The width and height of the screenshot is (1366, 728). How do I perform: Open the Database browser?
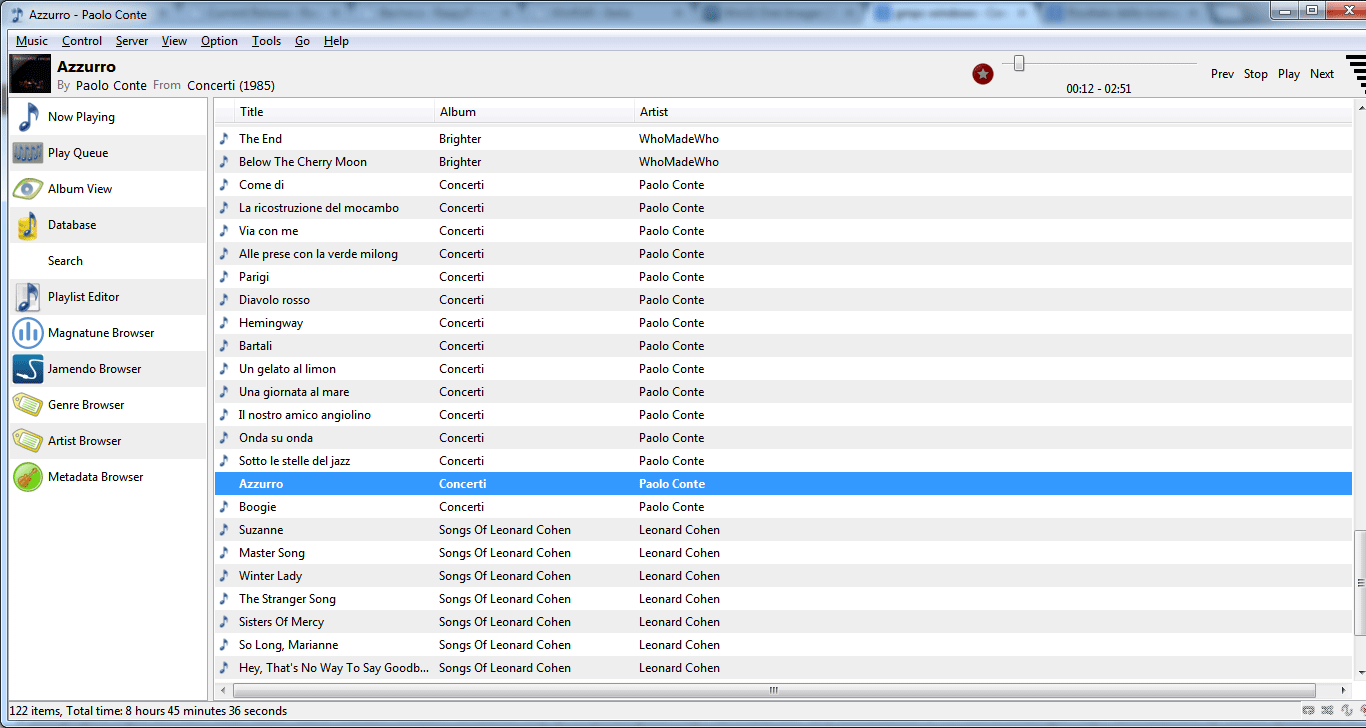(x=108, y=225)
